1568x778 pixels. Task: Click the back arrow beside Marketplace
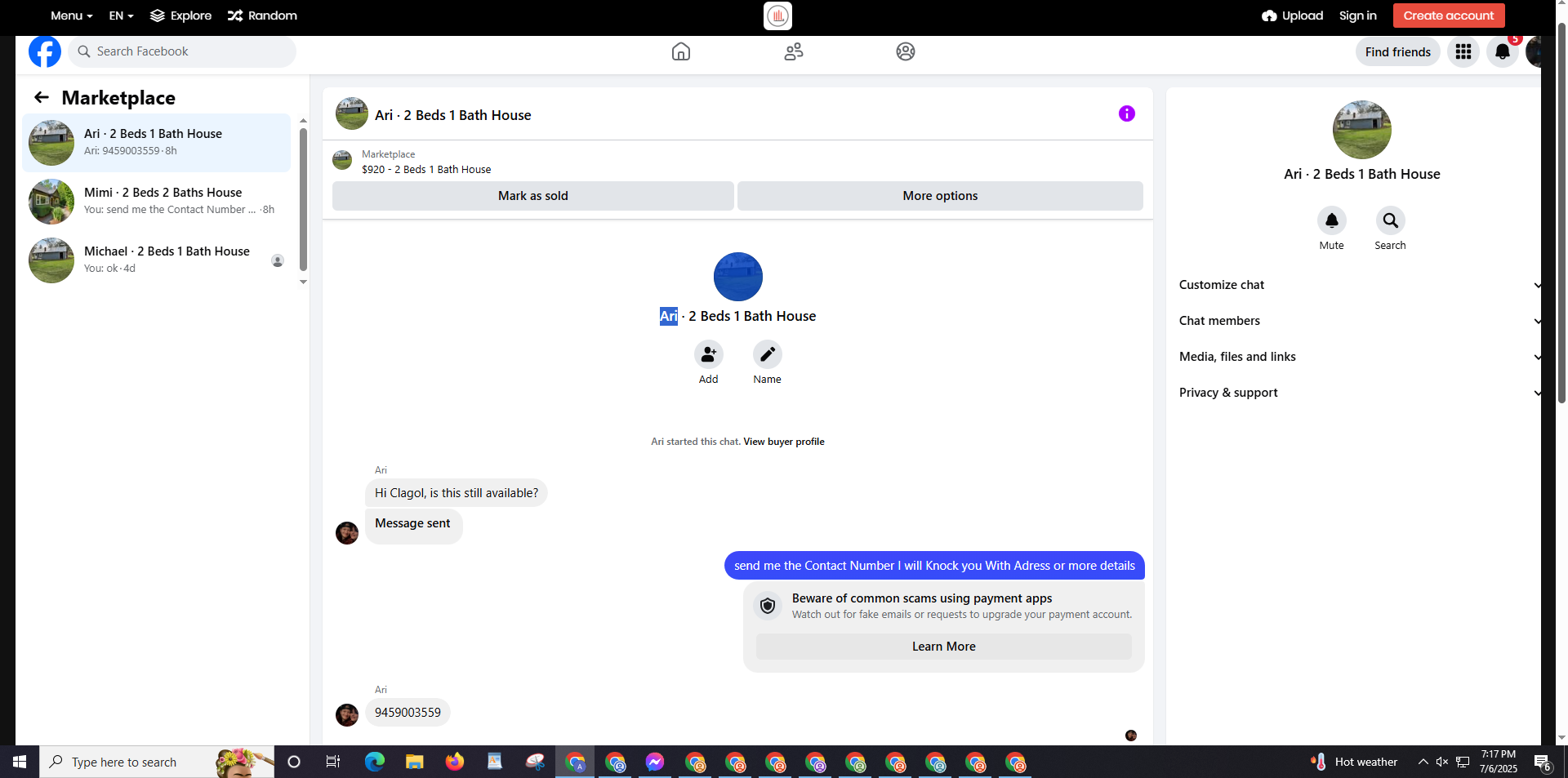click(x=42, y=98)
